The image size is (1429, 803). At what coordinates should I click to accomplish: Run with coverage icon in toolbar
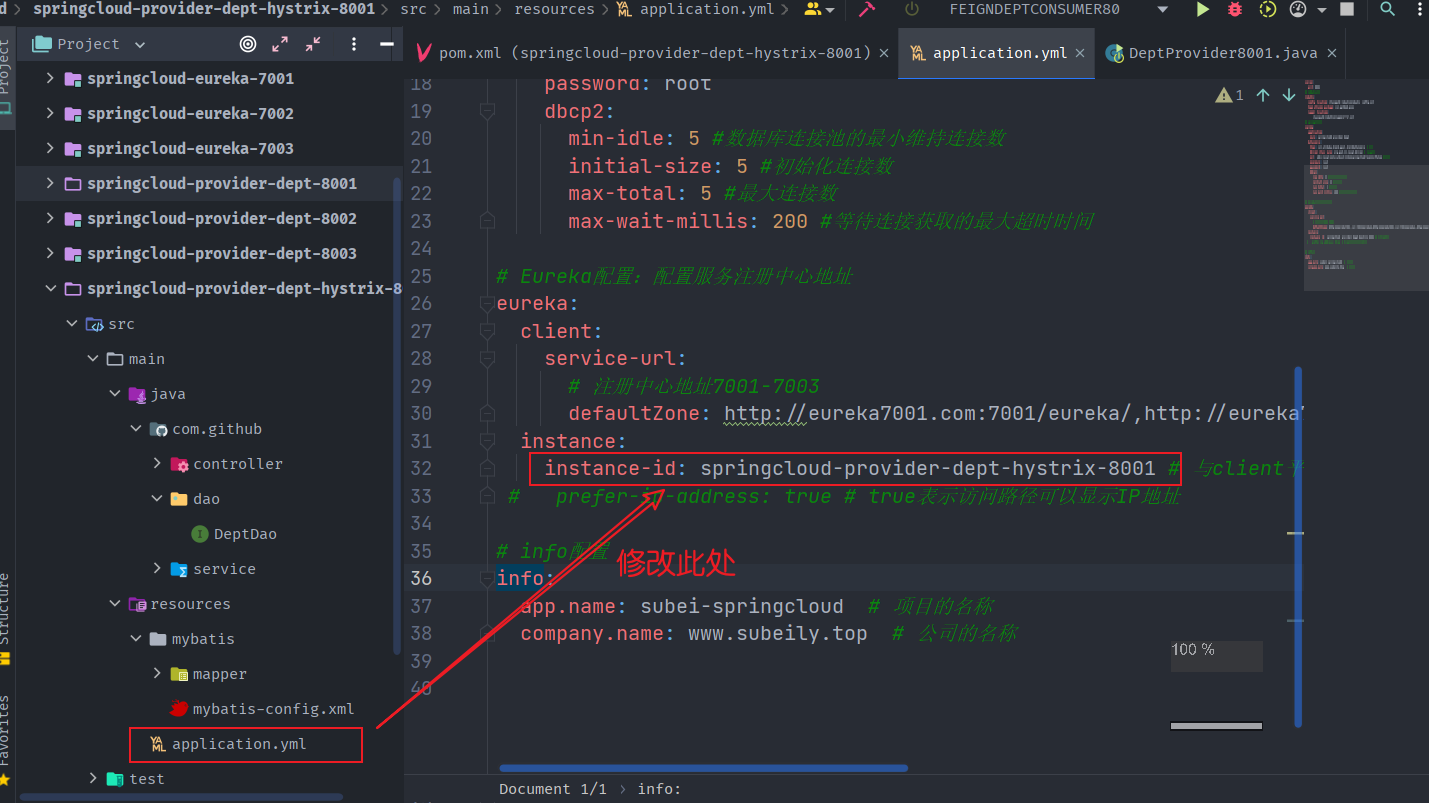coord(1268,9)
